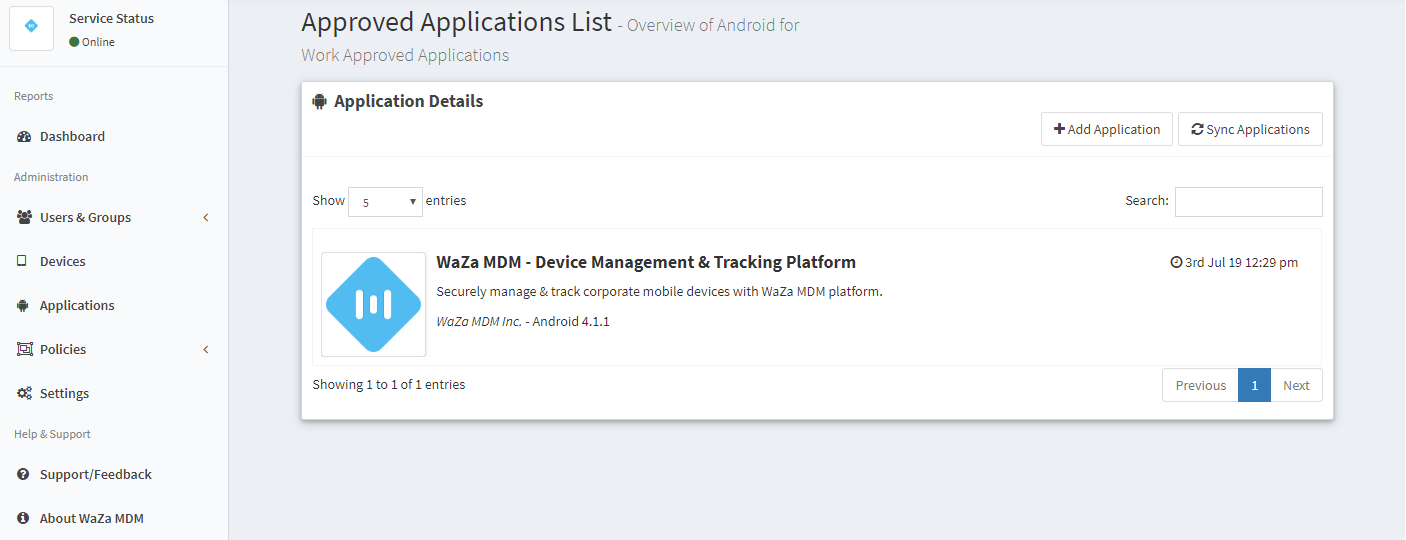This screenshot has height=540, width=1406.
Task: Click the plus icon in the Add Application button
Action: pos(1060,129)
